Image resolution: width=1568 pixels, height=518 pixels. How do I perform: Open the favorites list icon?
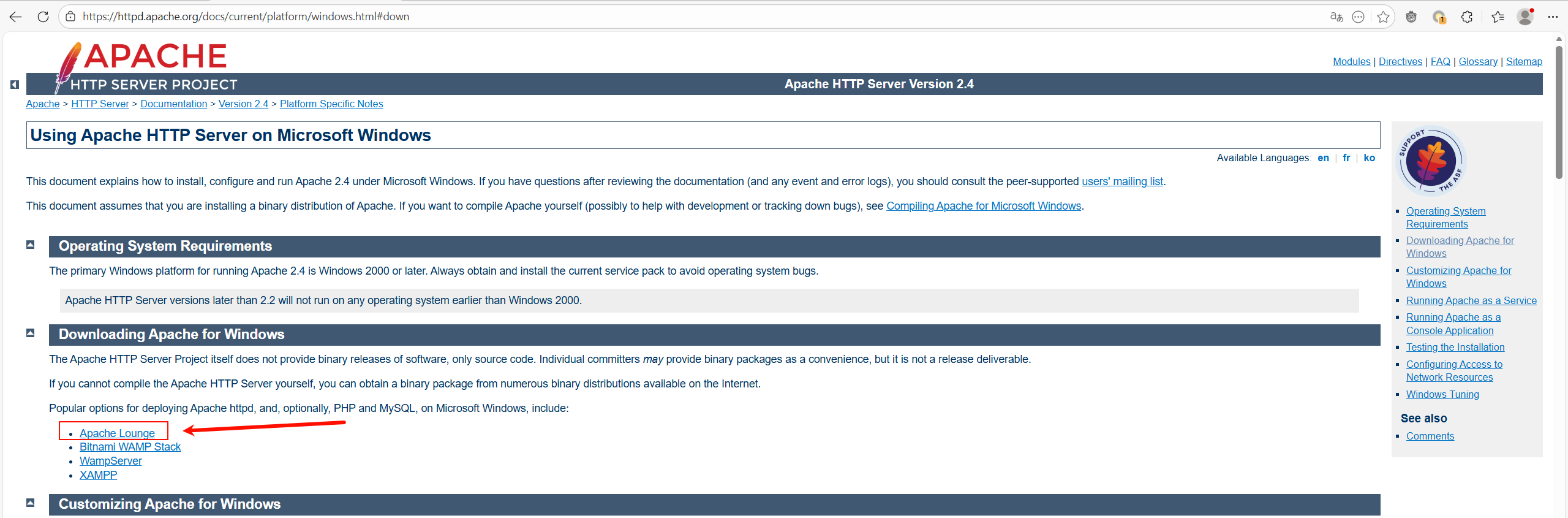[1498, 17]
